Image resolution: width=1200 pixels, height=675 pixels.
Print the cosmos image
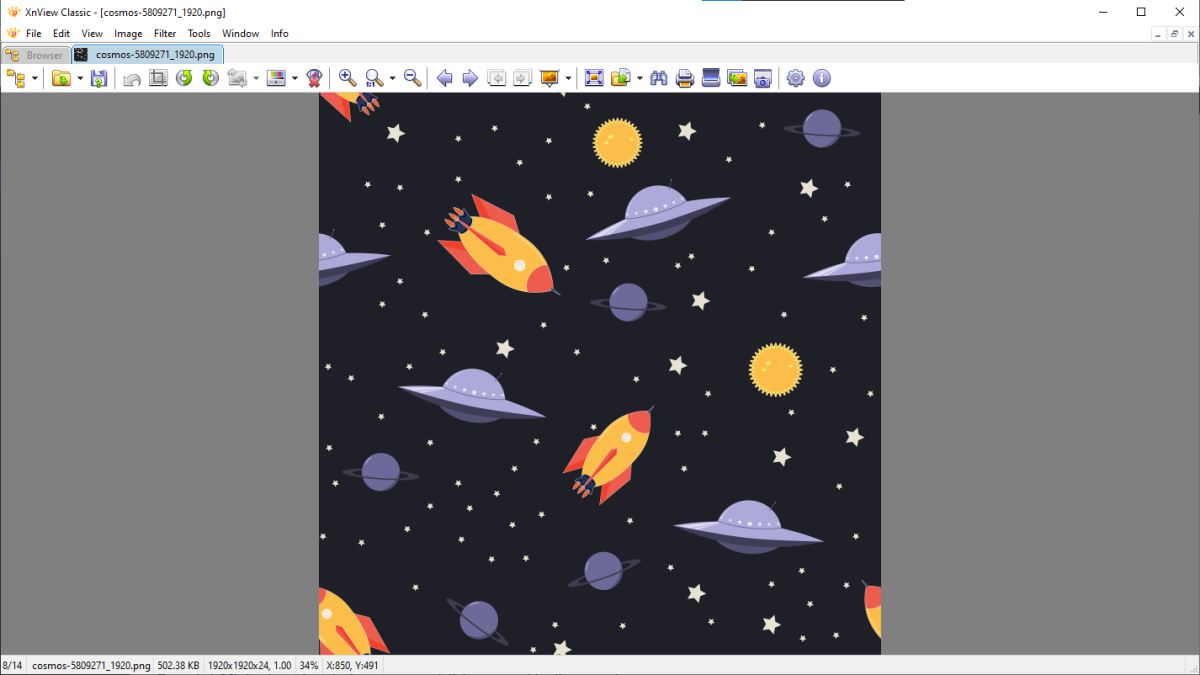point(684,77)
